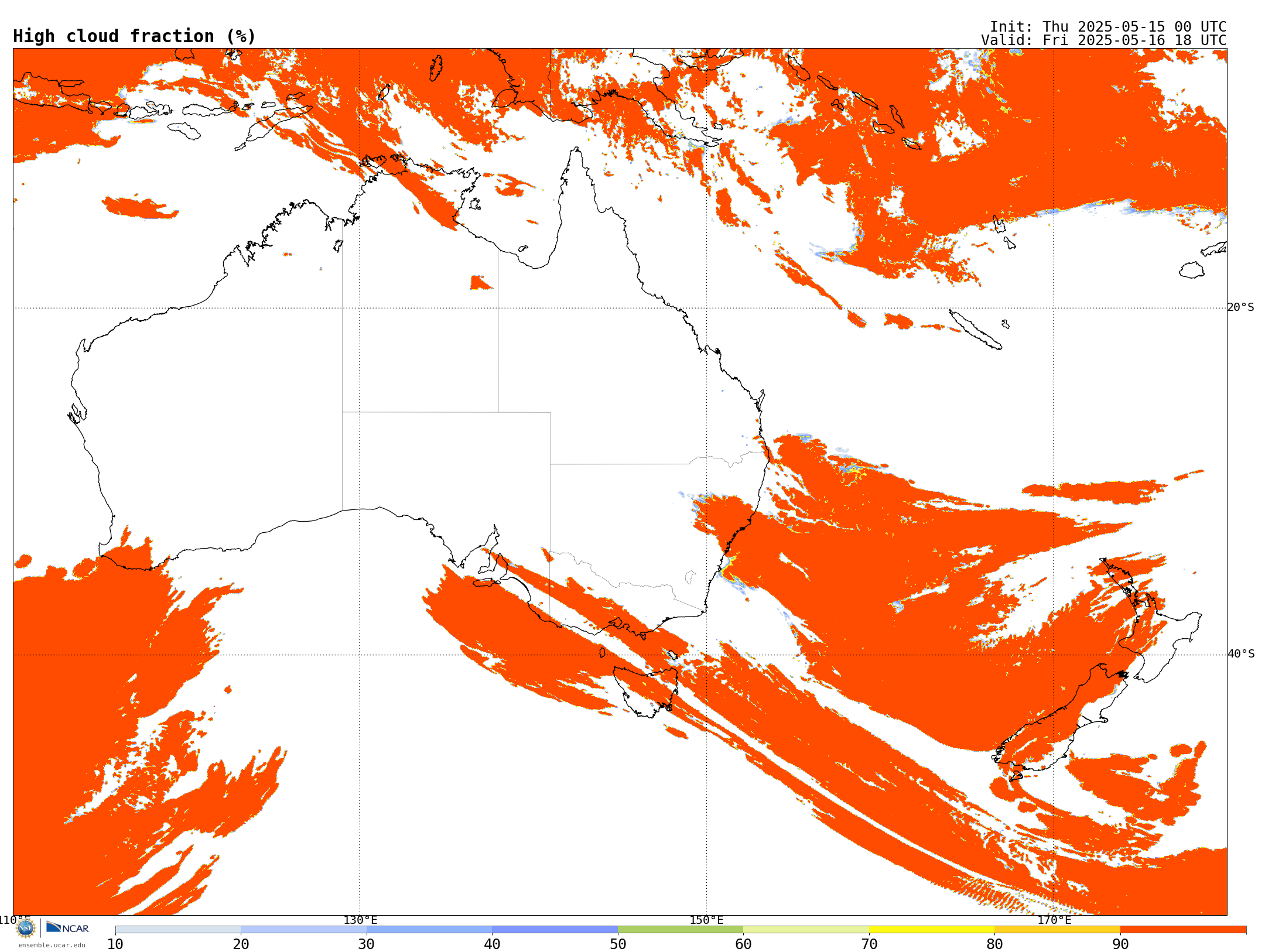Click colorbar tick label 70

point(869,944)
